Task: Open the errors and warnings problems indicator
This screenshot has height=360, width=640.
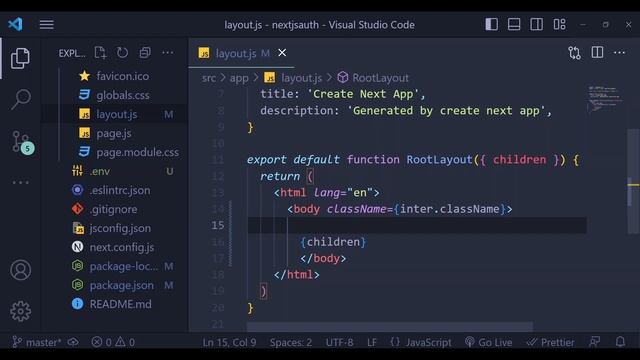Action: (x=113, y=342)
